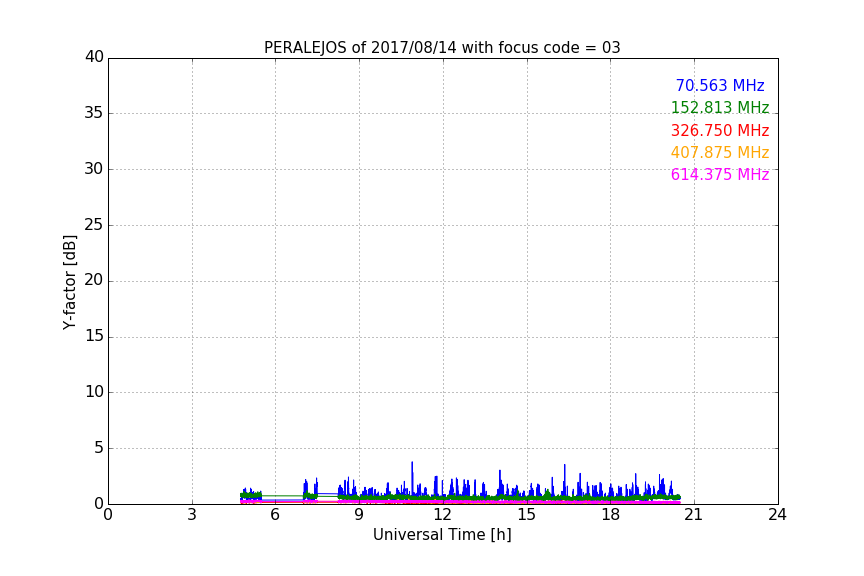The height and width of the screenshot is (576, 864).
Task: Click the y-axis tick label 30
Action: click(x=94, y=169)
